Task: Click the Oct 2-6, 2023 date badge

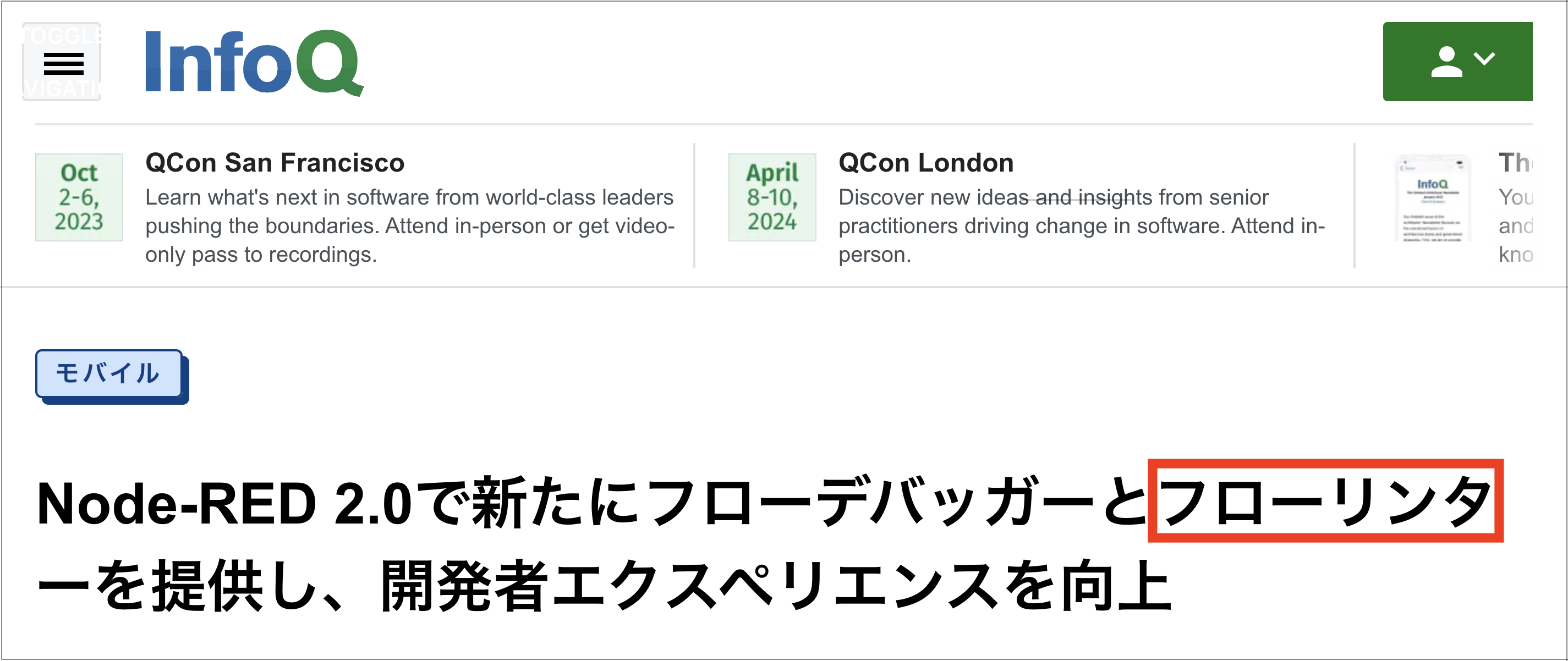Action: (x=79, y=198)
